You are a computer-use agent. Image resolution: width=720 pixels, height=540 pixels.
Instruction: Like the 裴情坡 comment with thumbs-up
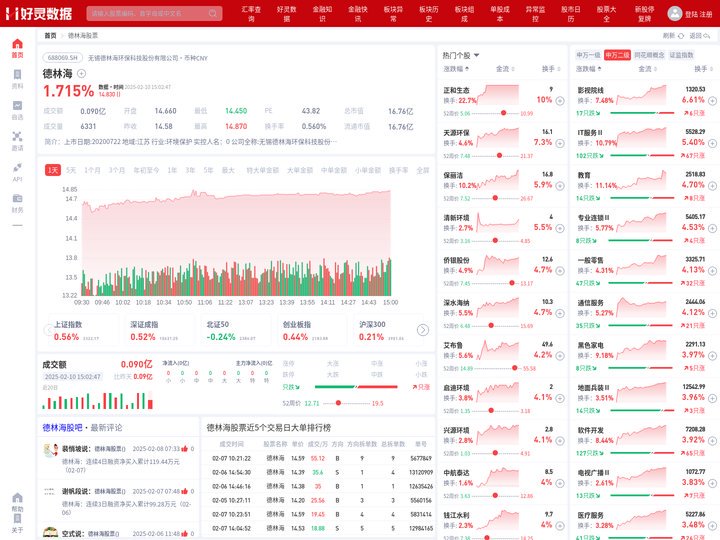[185, 448]
